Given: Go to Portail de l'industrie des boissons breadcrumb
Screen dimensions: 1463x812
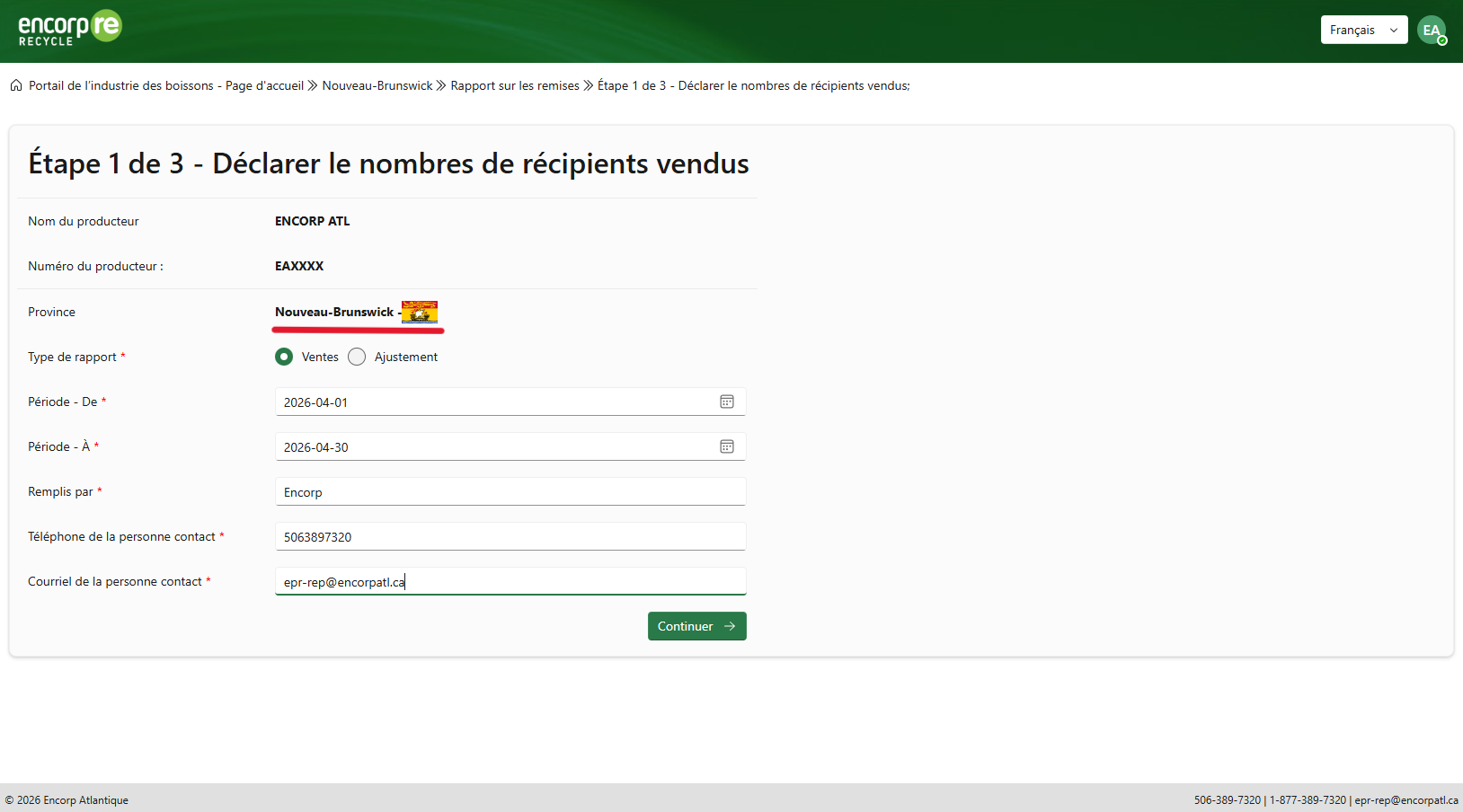Looking at the screenshot, I should point(166,86).
